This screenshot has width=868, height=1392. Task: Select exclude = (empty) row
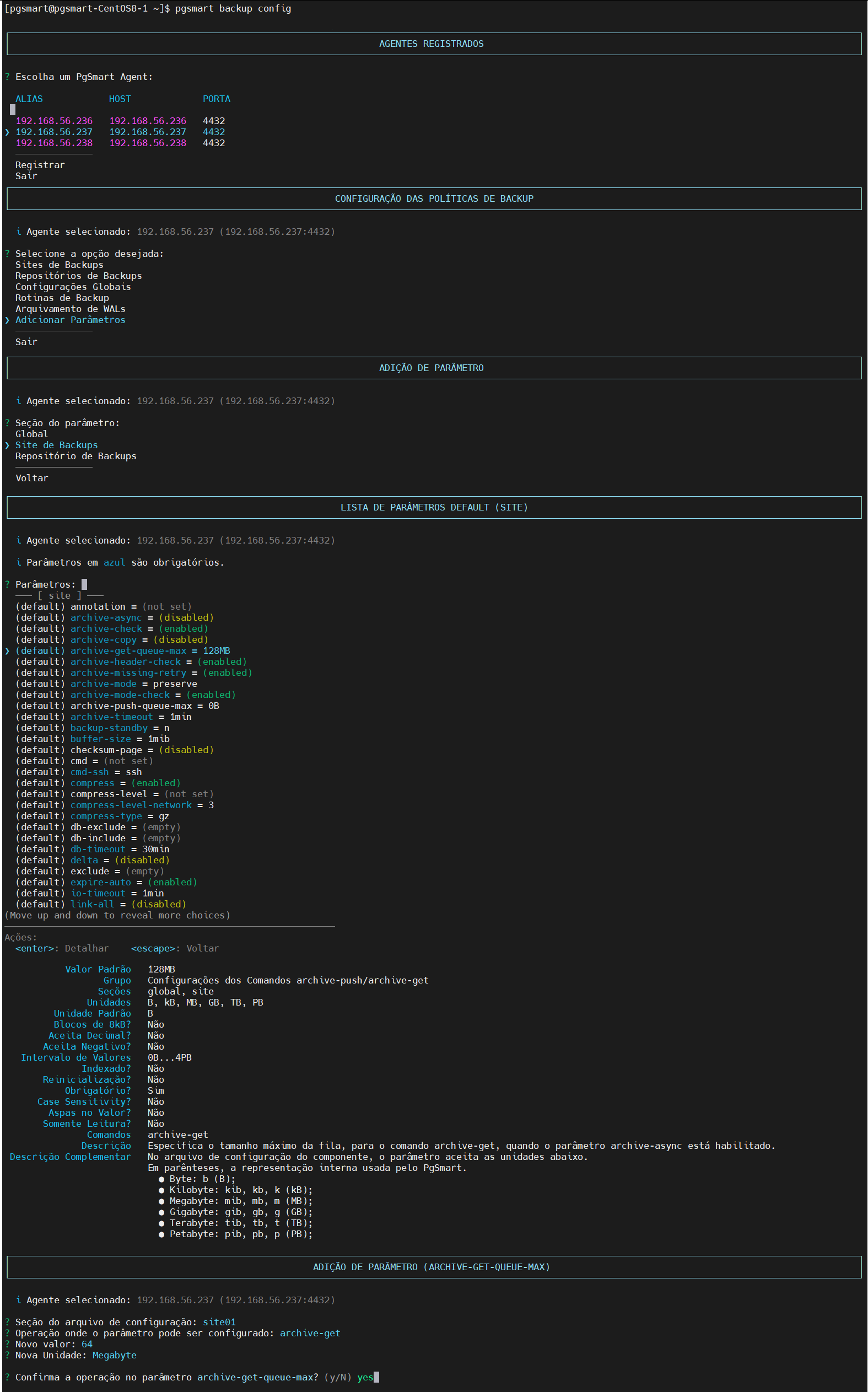coord(90,871)
